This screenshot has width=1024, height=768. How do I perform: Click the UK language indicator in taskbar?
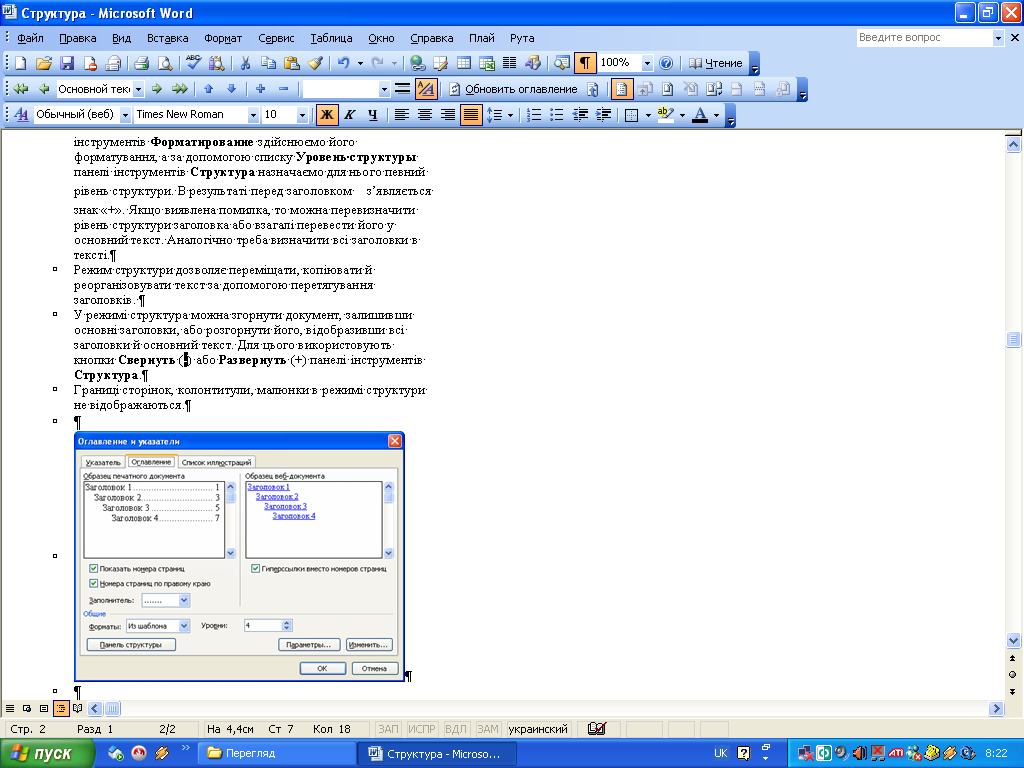(720, 753)
